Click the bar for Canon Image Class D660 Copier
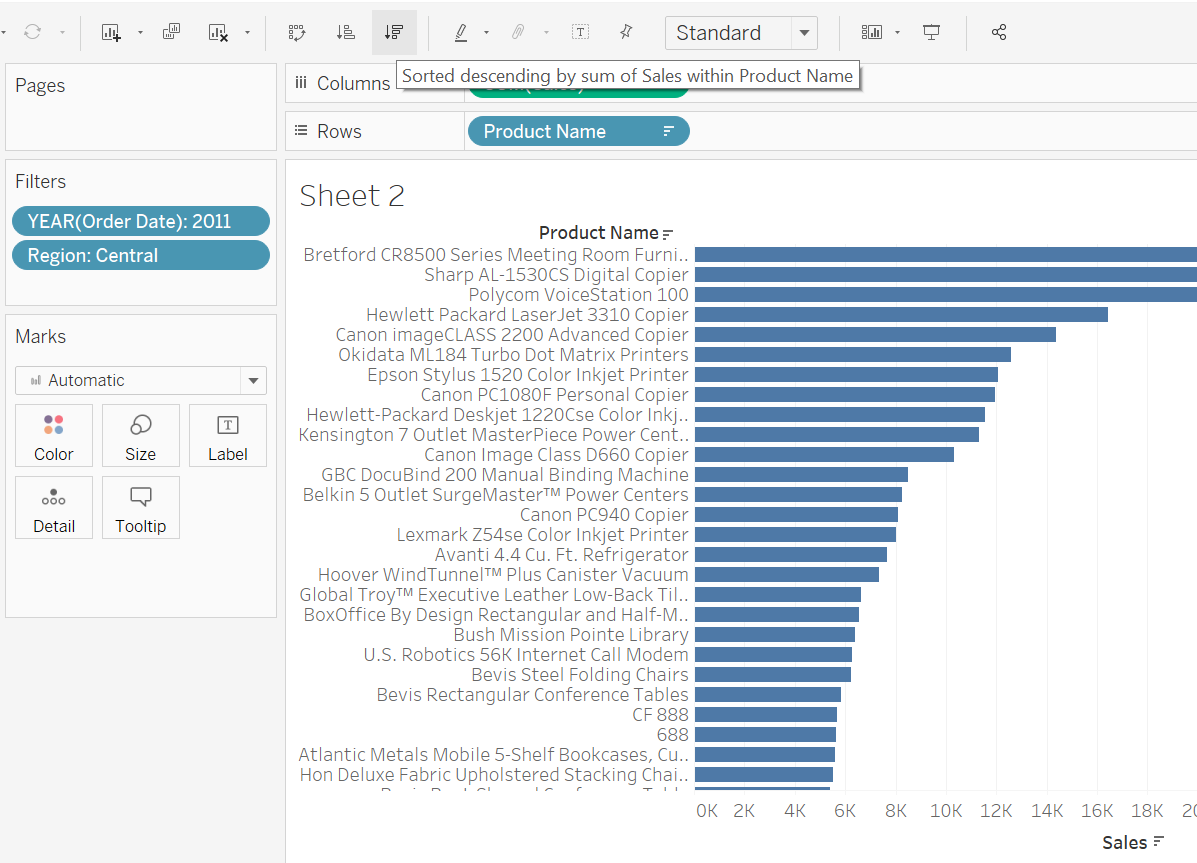The image size is (1197, 863). 824,454
